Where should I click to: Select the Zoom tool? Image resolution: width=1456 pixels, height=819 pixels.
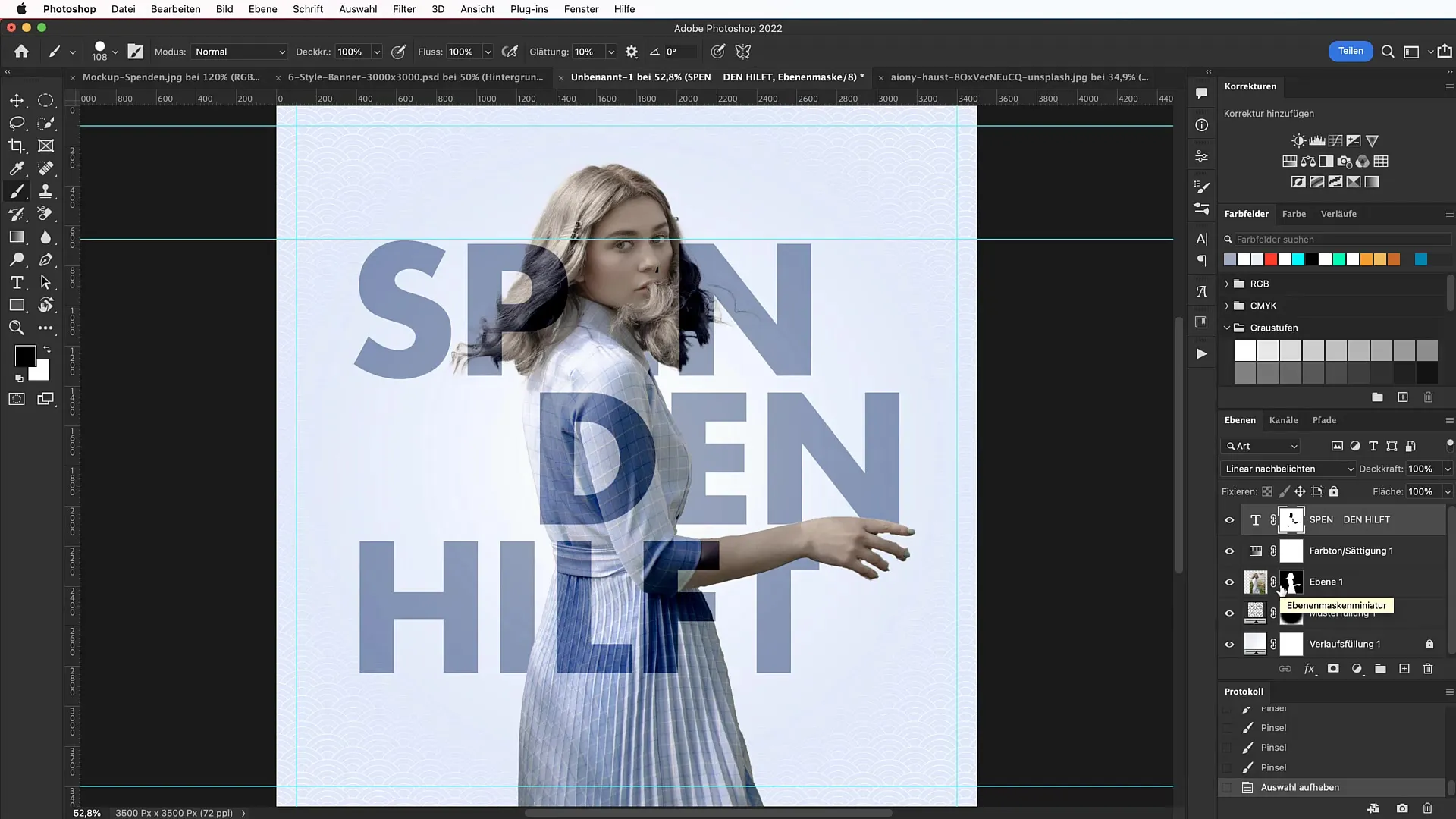coord(17,328)
